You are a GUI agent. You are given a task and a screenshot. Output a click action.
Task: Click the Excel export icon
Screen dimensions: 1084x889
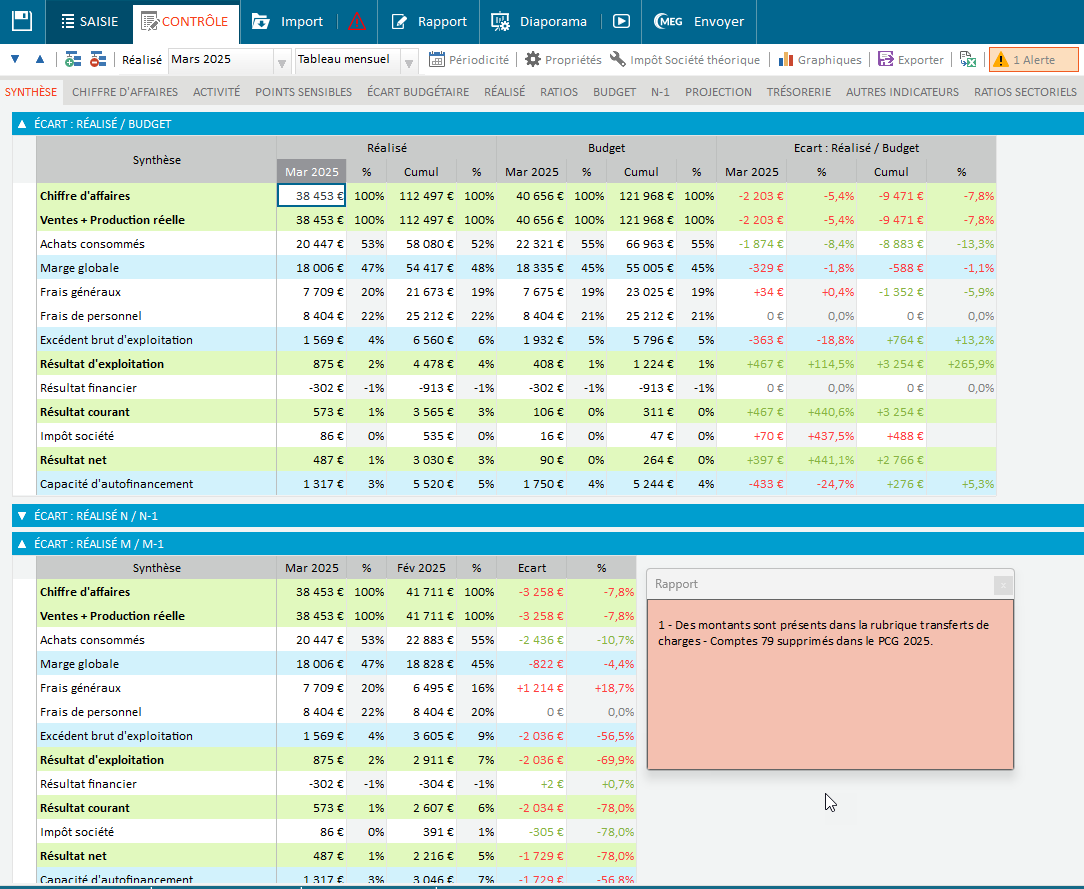tap(968, 60)
